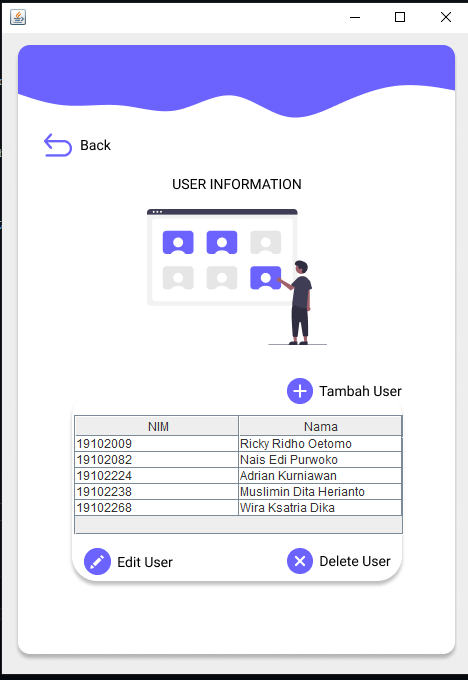Click the NIM column header
The height and width of the screenshot is (680, 468).
(x=157, y=426)
